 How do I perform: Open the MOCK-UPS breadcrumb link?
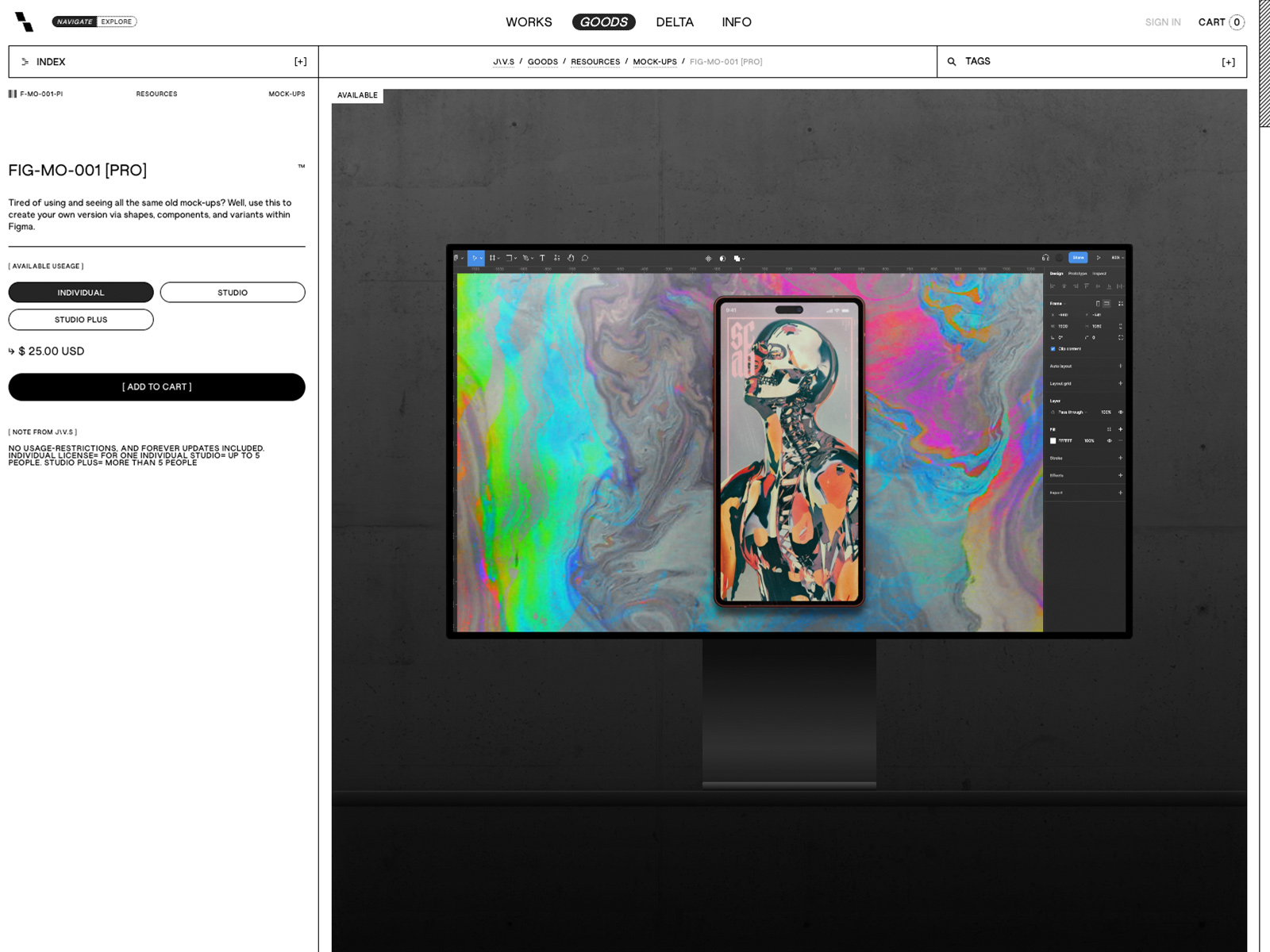654,62
